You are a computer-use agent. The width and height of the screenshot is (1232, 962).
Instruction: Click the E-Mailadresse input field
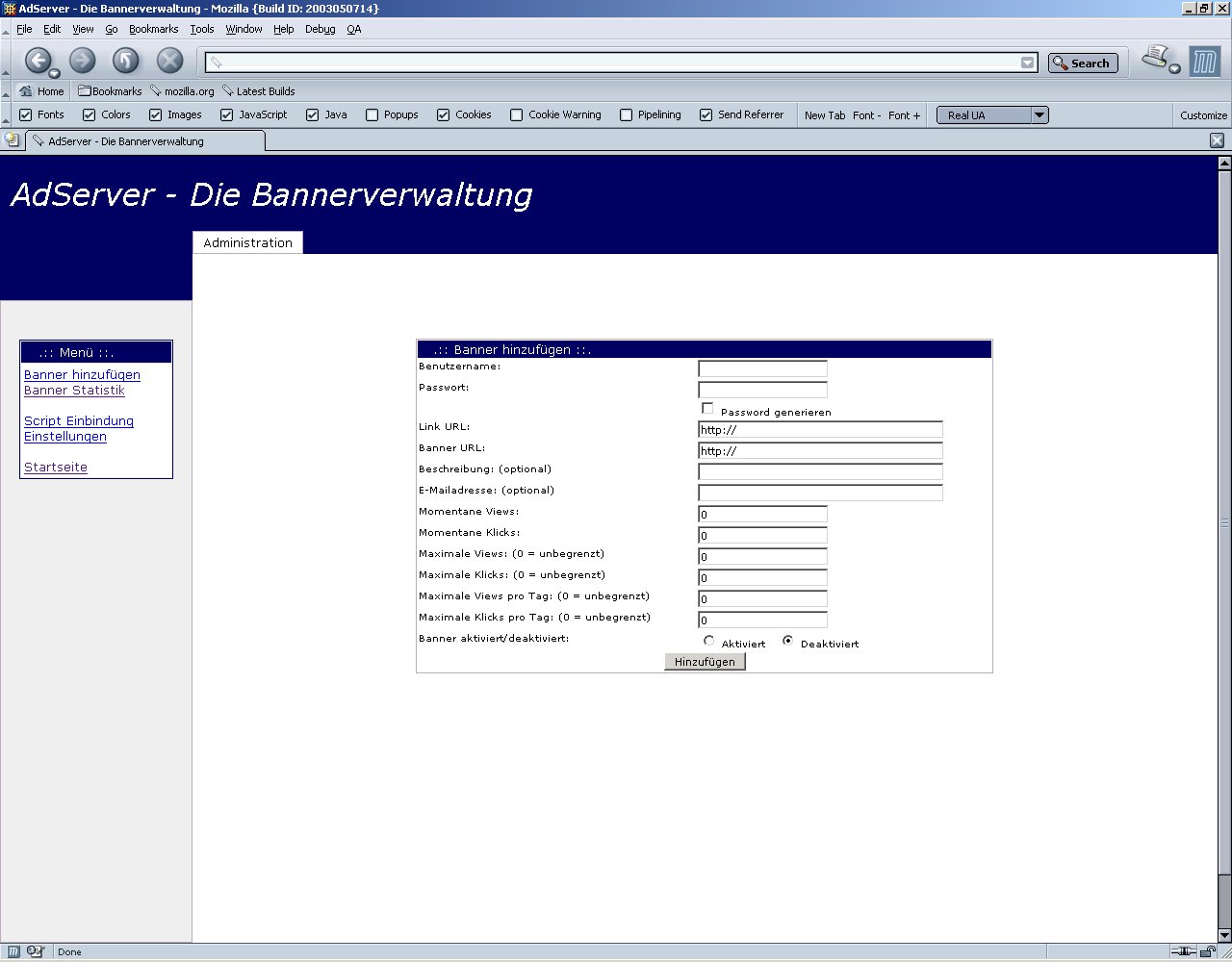[x=820, y=494]
